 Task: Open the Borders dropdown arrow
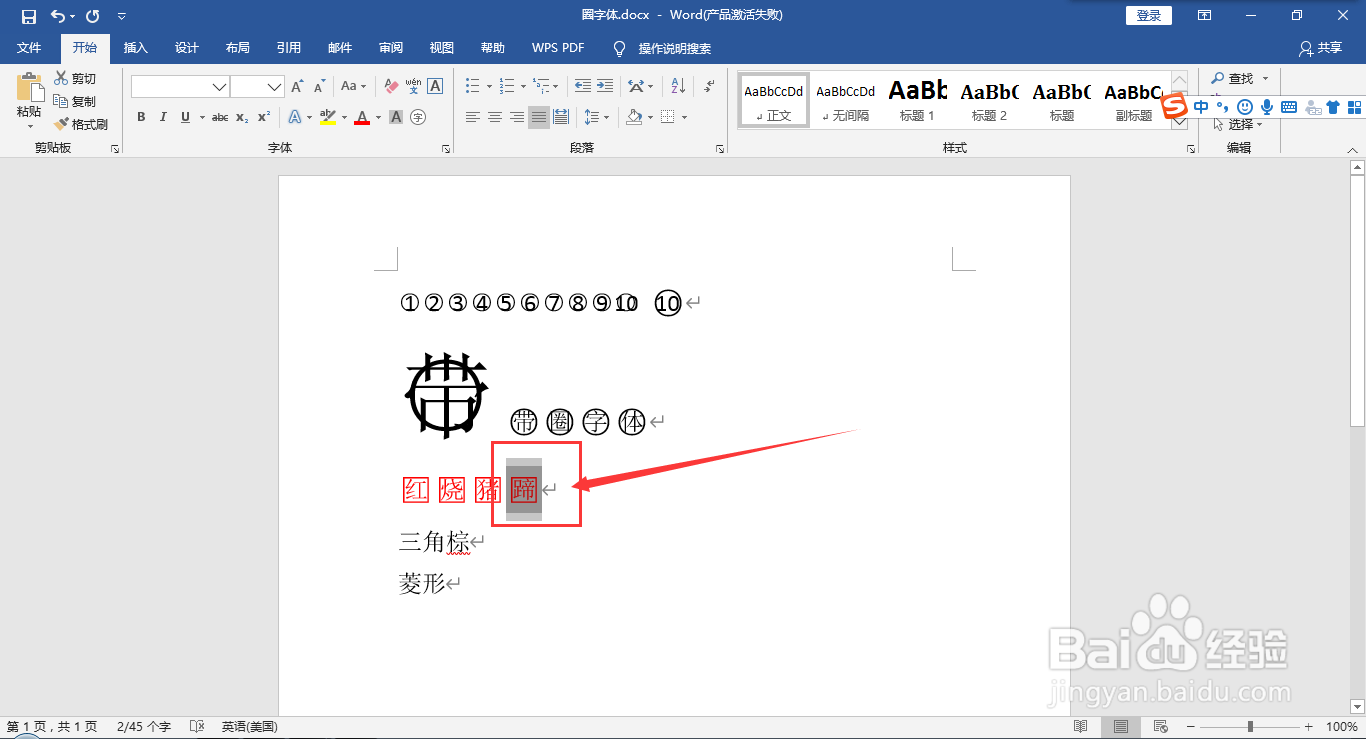pos(684,117)
